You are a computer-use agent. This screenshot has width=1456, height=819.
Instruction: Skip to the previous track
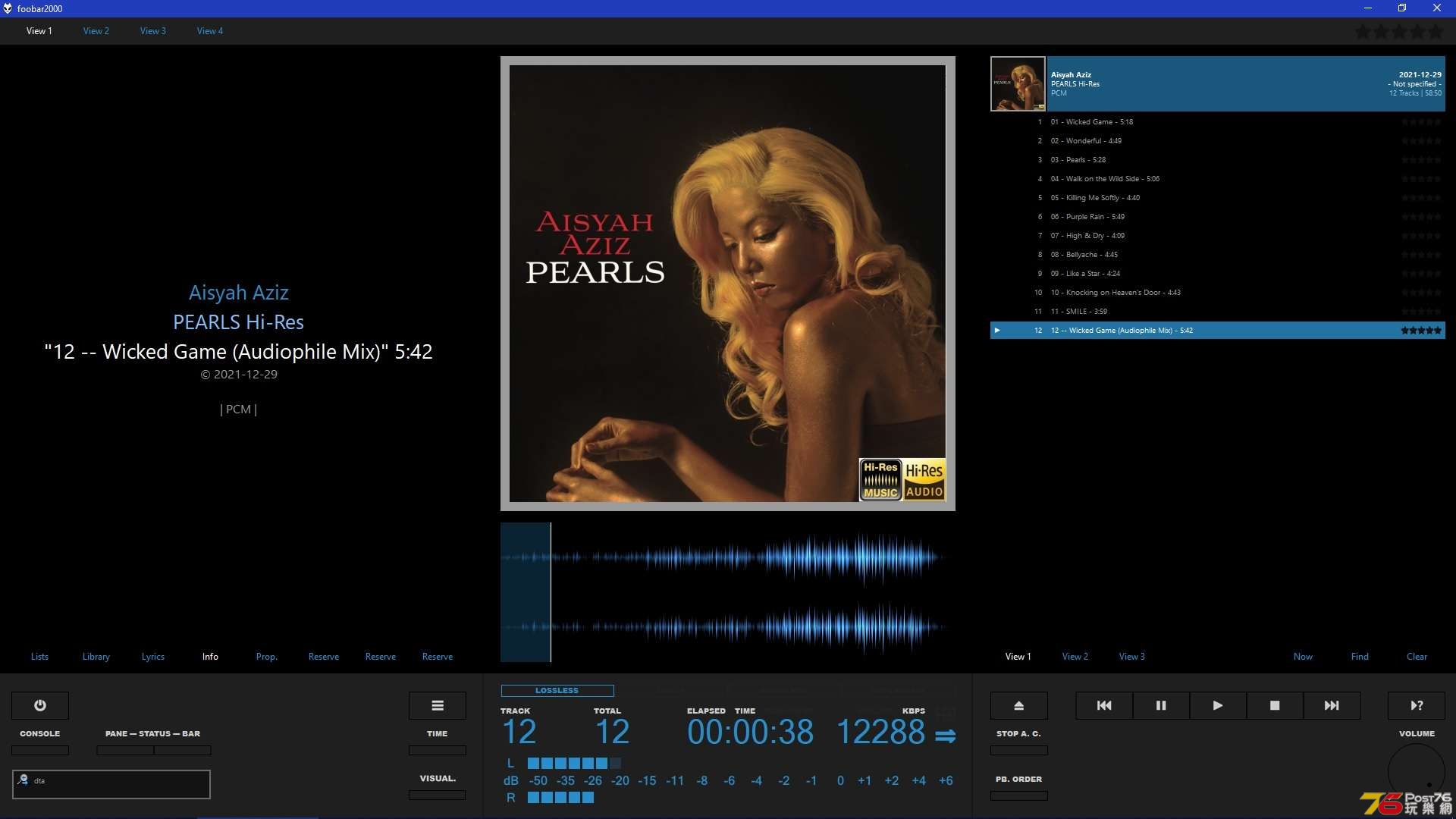coord(1104,705)
